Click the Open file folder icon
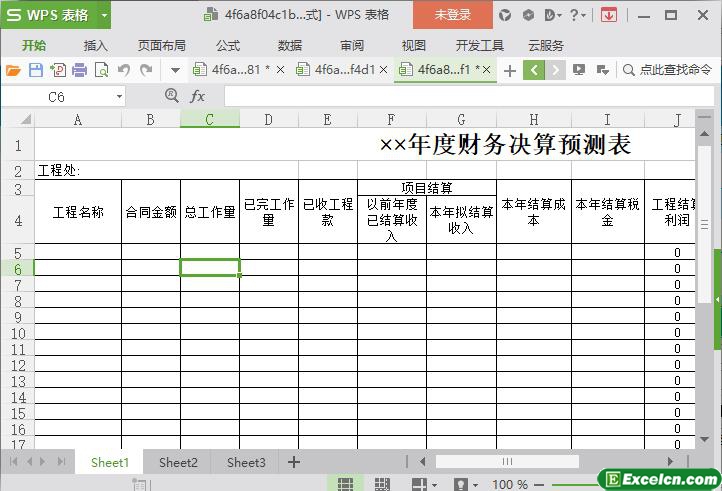The width and height of the screenshot is (722, 491). [13, 70]
